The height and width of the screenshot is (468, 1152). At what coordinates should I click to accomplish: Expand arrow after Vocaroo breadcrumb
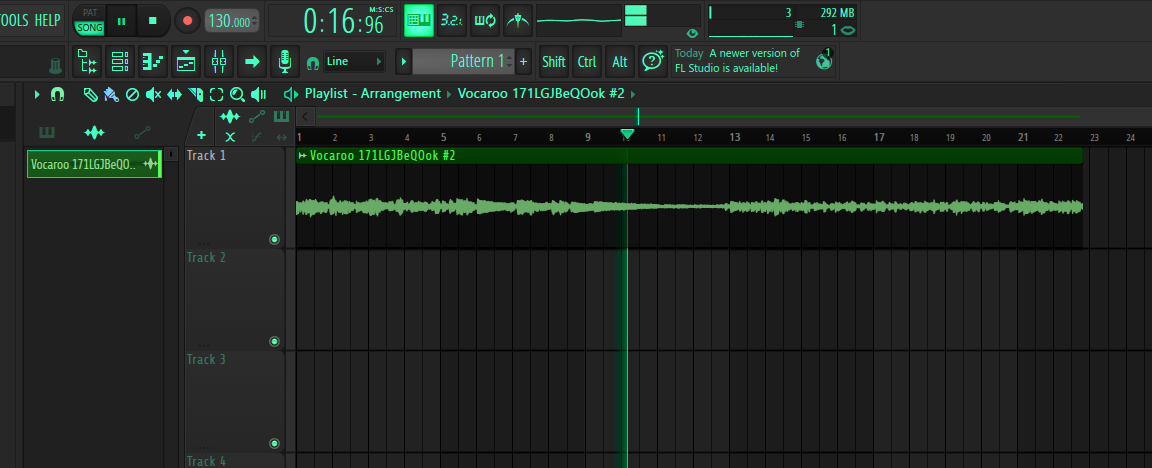point(633,94)
